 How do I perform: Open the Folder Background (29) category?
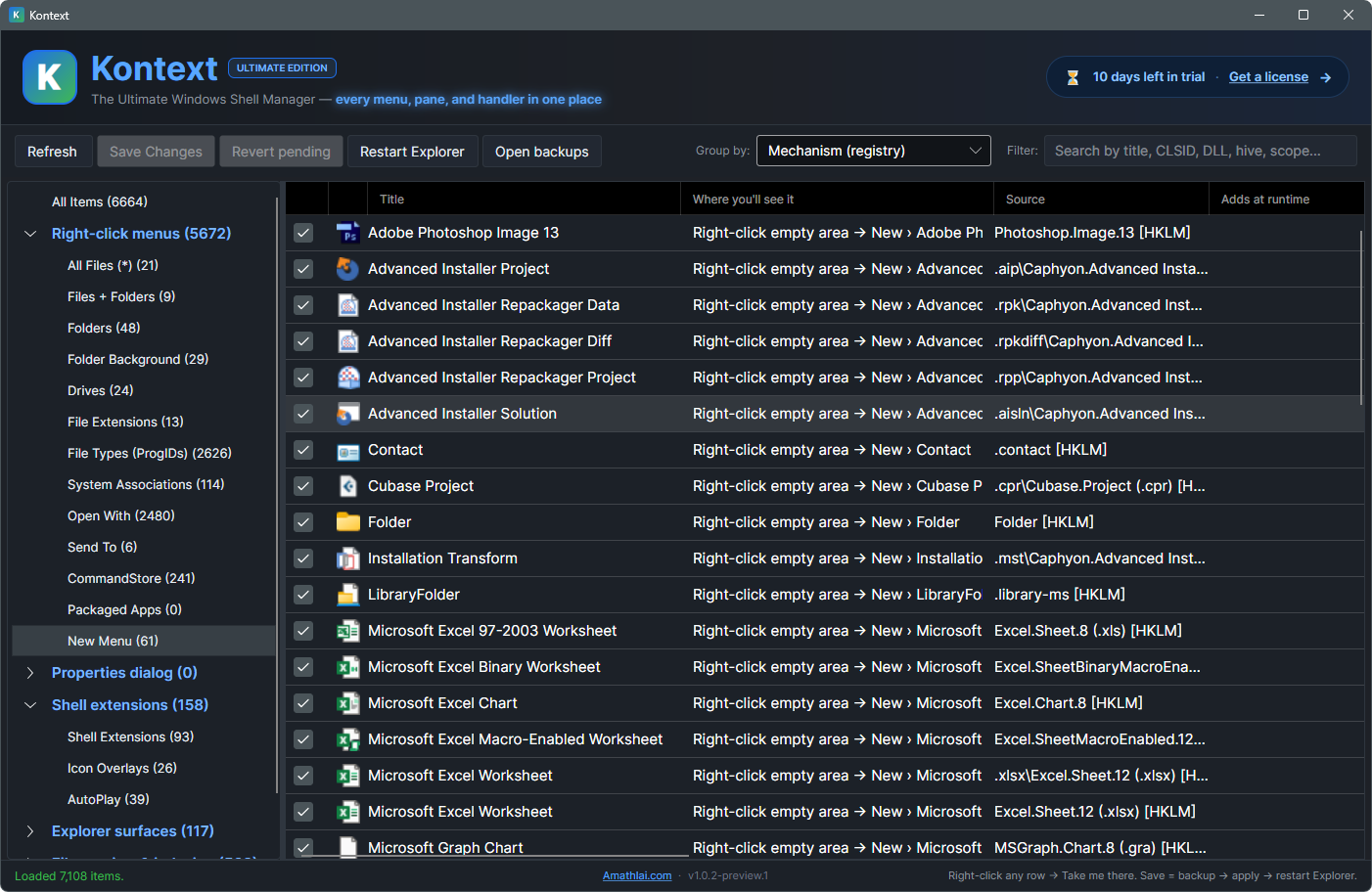tap(138, 359)
